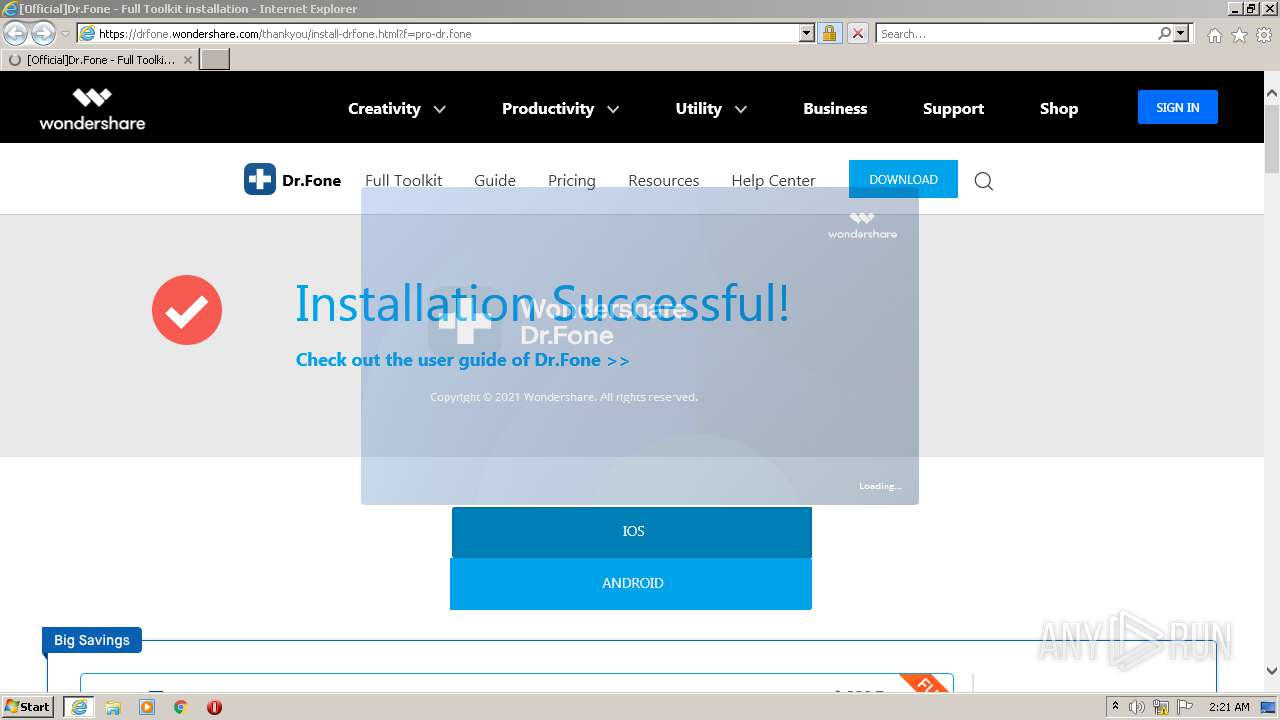View the security lock report icon
This screenshot has height=720, width=1280.
coord(829,33)
